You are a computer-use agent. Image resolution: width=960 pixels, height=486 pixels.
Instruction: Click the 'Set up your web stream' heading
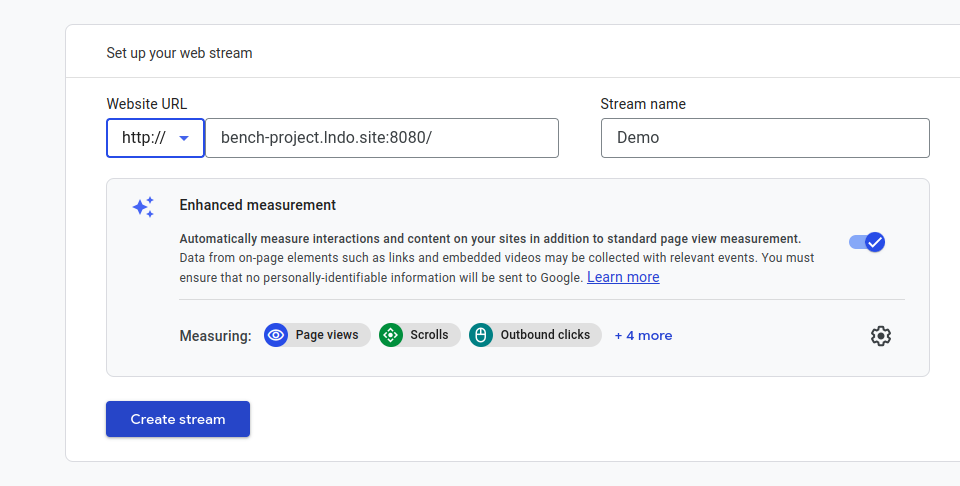(179, 53)
